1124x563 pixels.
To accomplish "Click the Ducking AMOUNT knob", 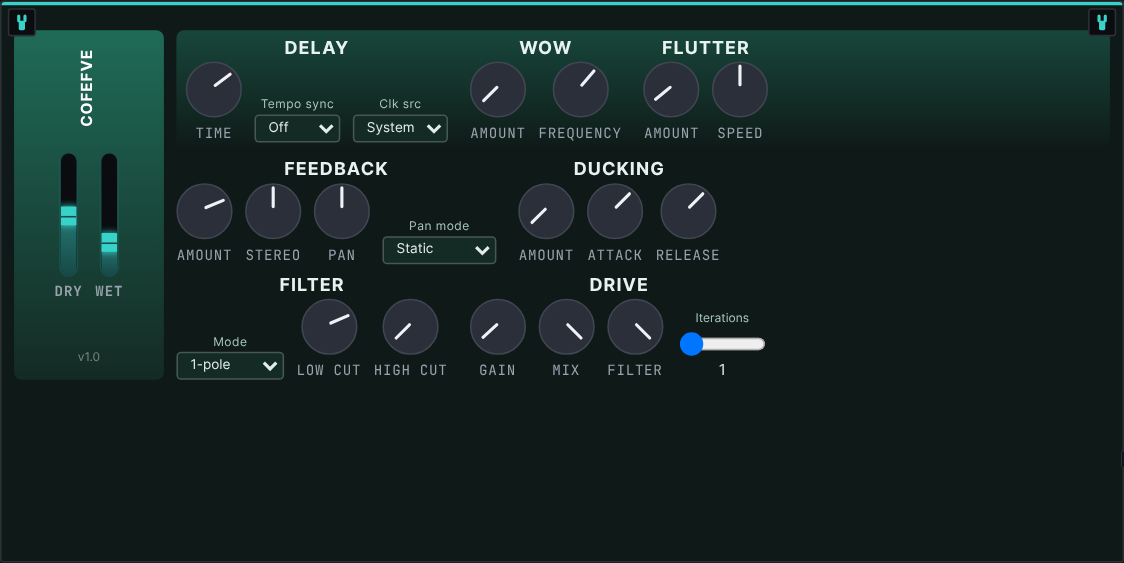I will point(546,212).
